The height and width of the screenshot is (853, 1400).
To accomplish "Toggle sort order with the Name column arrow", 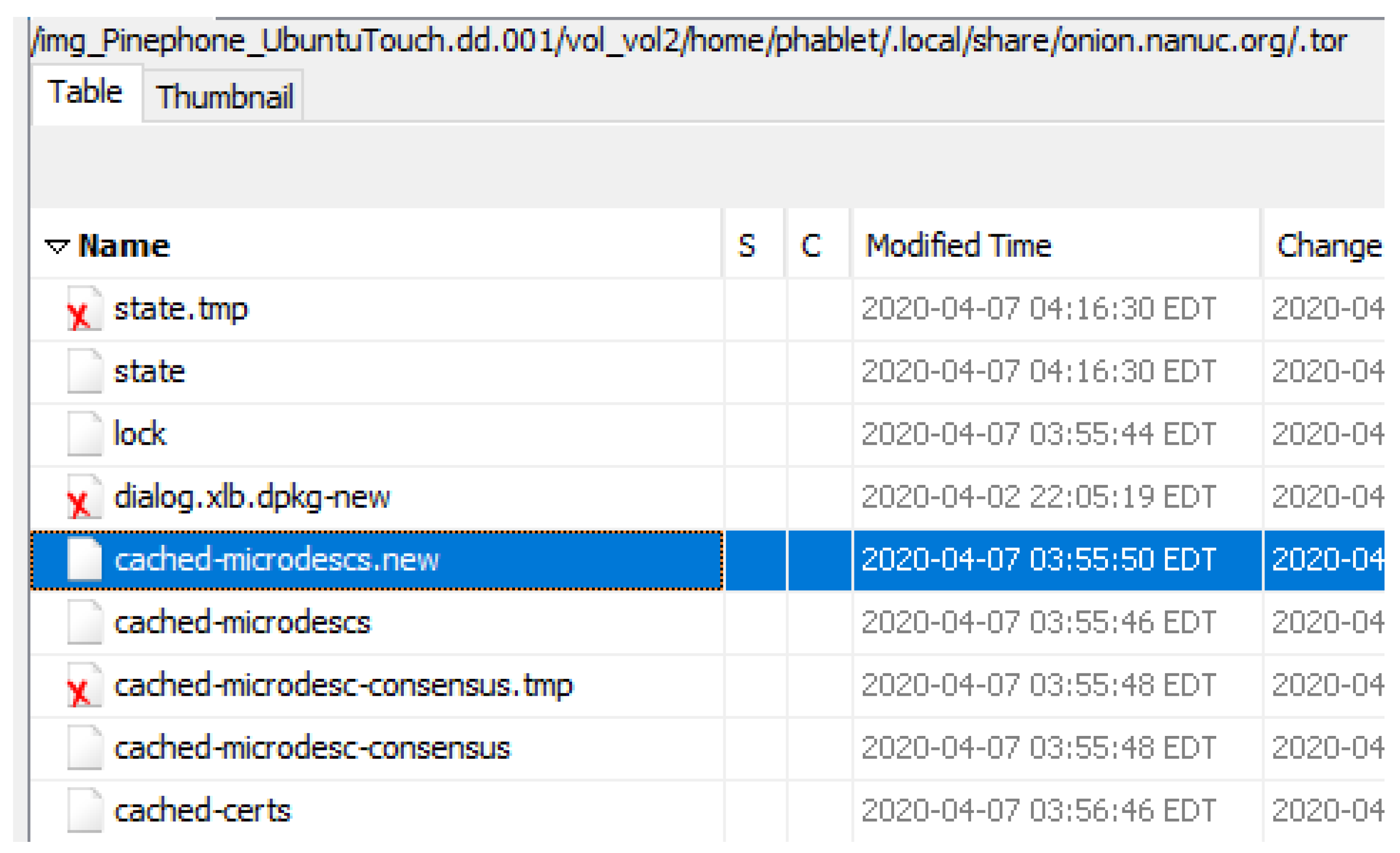I will [x=57, y=246].
